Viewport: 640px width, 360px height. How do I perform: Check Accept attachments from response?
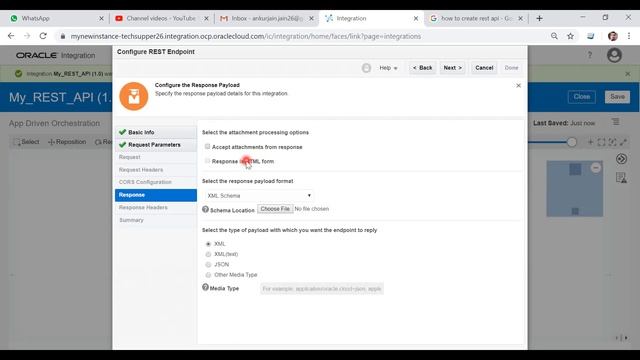click(207, 147)
